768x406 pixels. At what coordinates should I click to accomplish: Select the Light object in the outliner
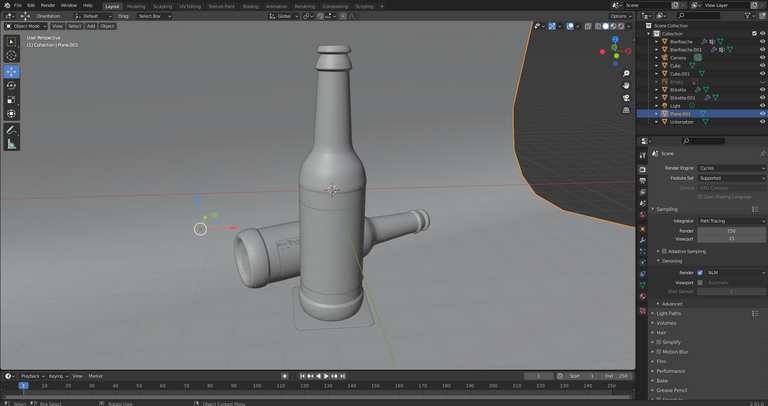tap(673, 105)
